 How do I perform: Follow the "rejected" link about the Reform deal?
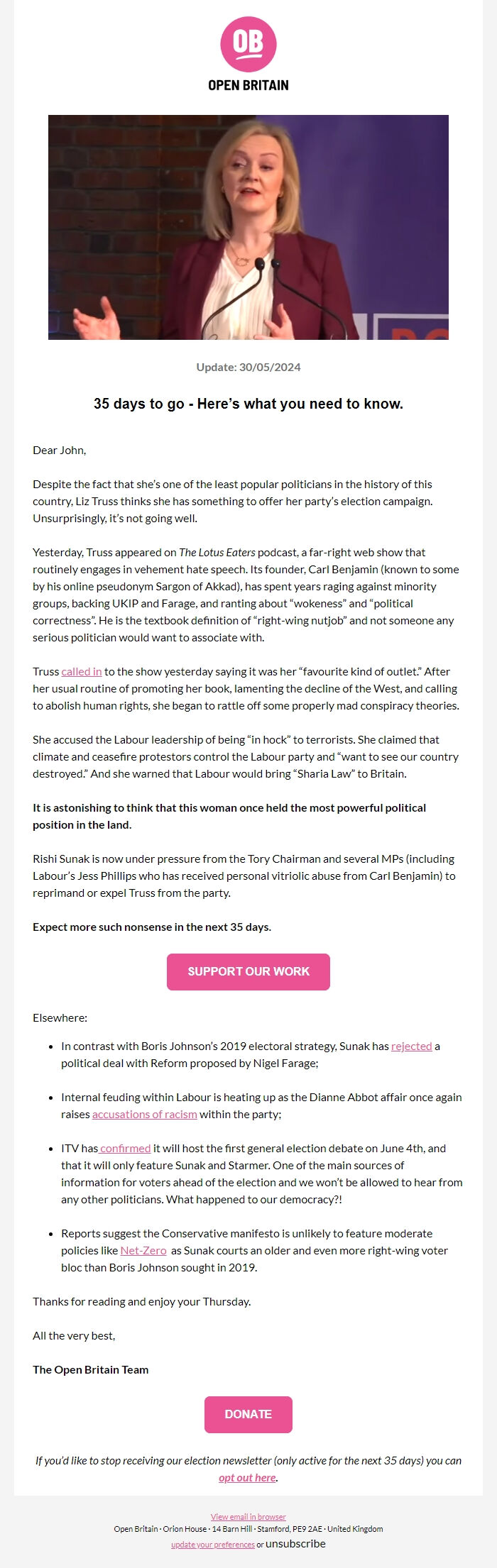(412, 1046)
